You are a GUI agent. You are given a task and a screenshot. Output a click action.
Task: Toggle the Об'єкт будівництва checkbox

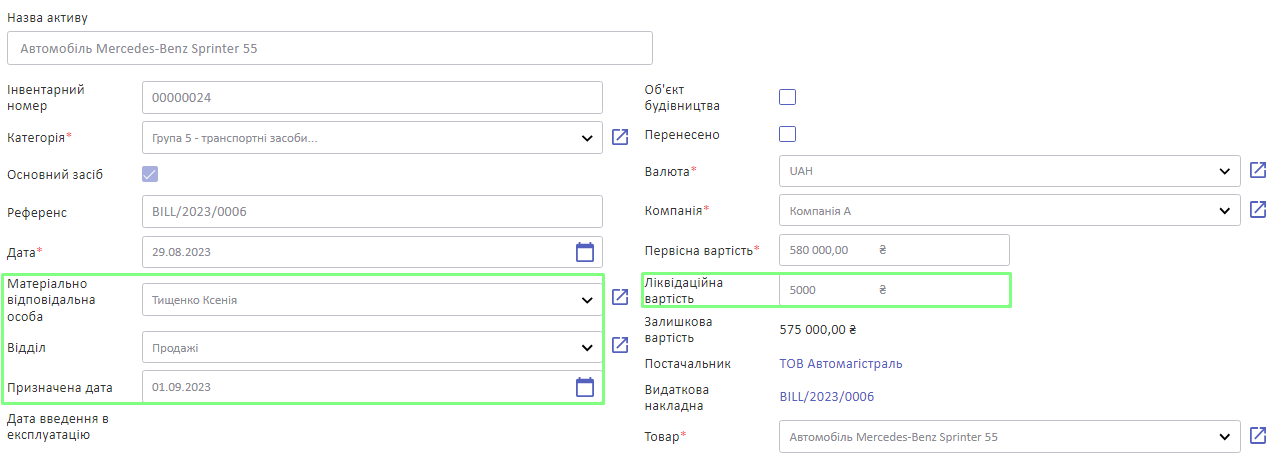click(x=787, y=97)
